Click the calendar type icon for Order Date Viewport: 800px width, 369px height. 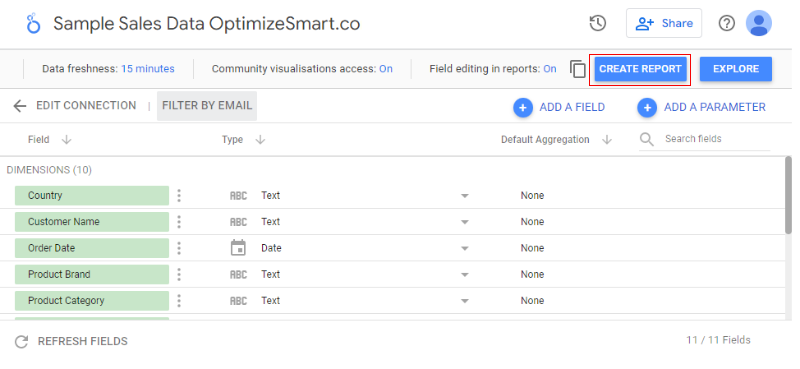point(238,248)
